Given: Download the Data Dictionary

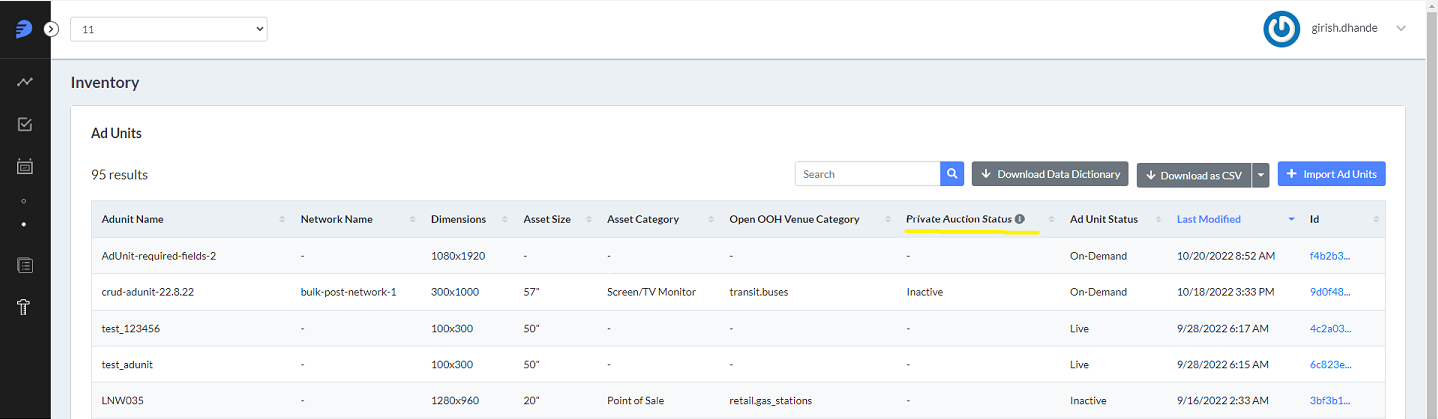Looking at the screenshot, I should pos(1050,174).
